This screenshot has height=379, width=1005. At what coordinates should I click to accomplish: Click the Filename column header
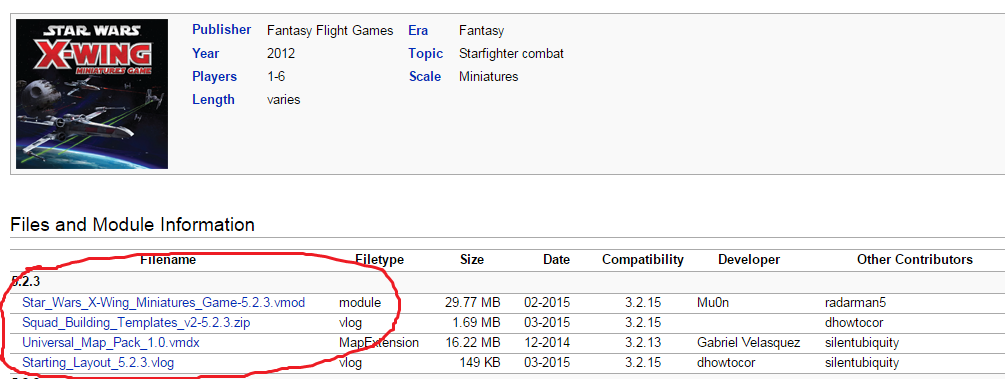coord(168,260)
